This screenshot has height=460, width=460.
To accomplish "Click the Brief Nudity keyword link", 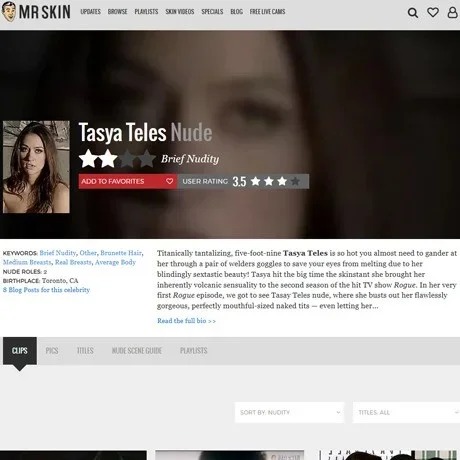I will pyautogui.click(x=58, y=253).
